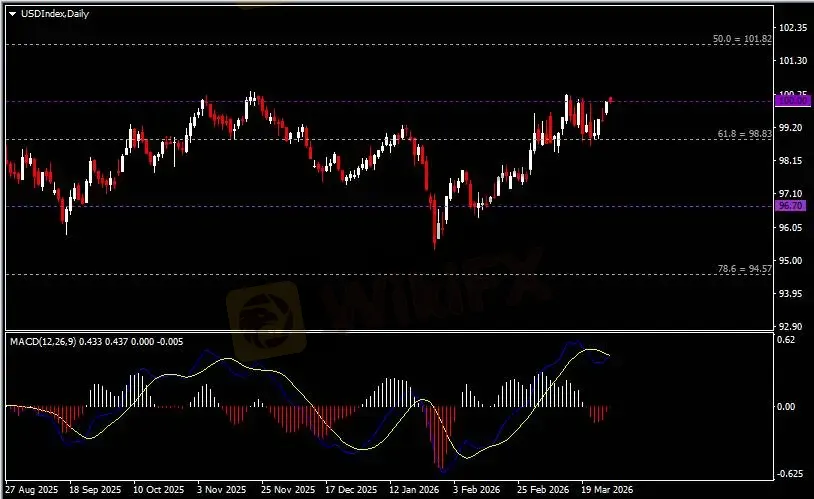Click the purple 96.70 price tag
The width and height of the screenshot is (814, 499).
point(790,205)
